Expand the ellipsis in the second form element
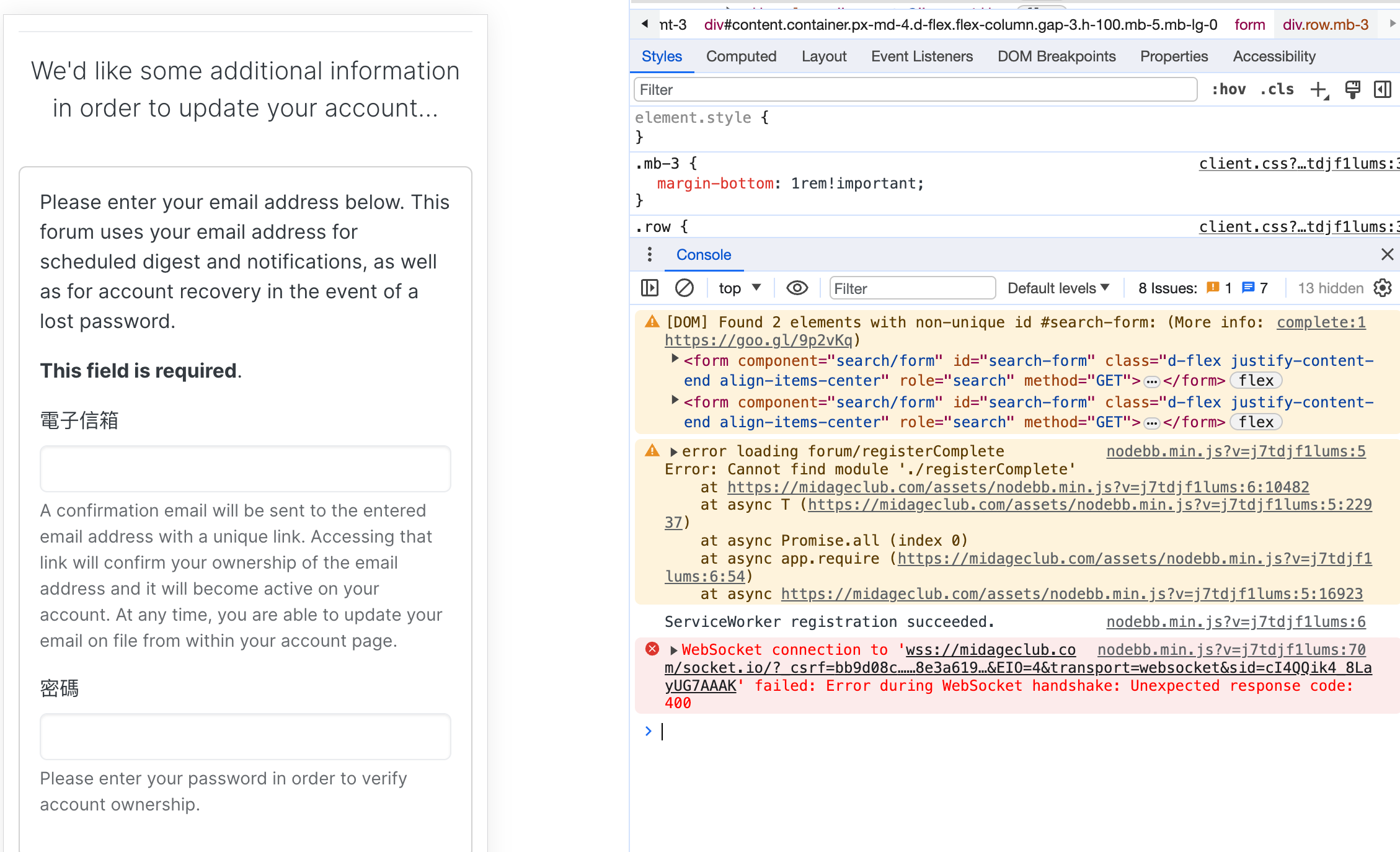 click(x=1151, y=423)
